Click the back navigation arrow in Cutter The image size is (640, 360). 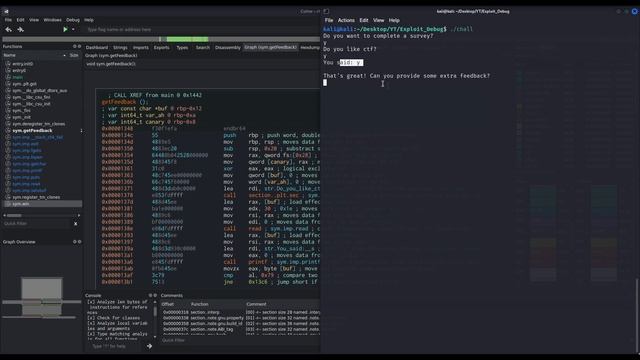(9, 29)
